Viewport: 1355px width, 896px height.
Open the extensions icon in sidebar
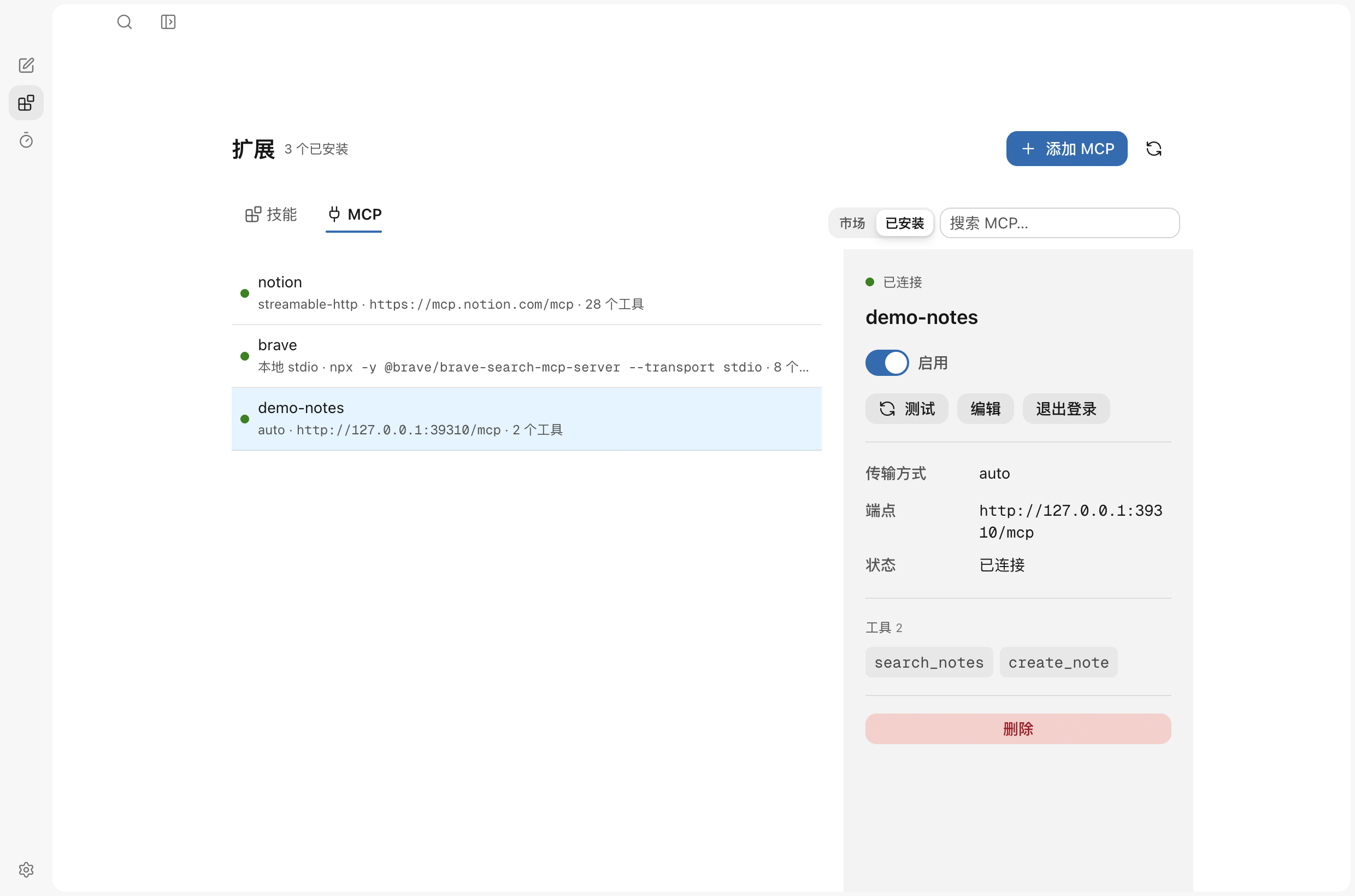[x=26, y=103]
